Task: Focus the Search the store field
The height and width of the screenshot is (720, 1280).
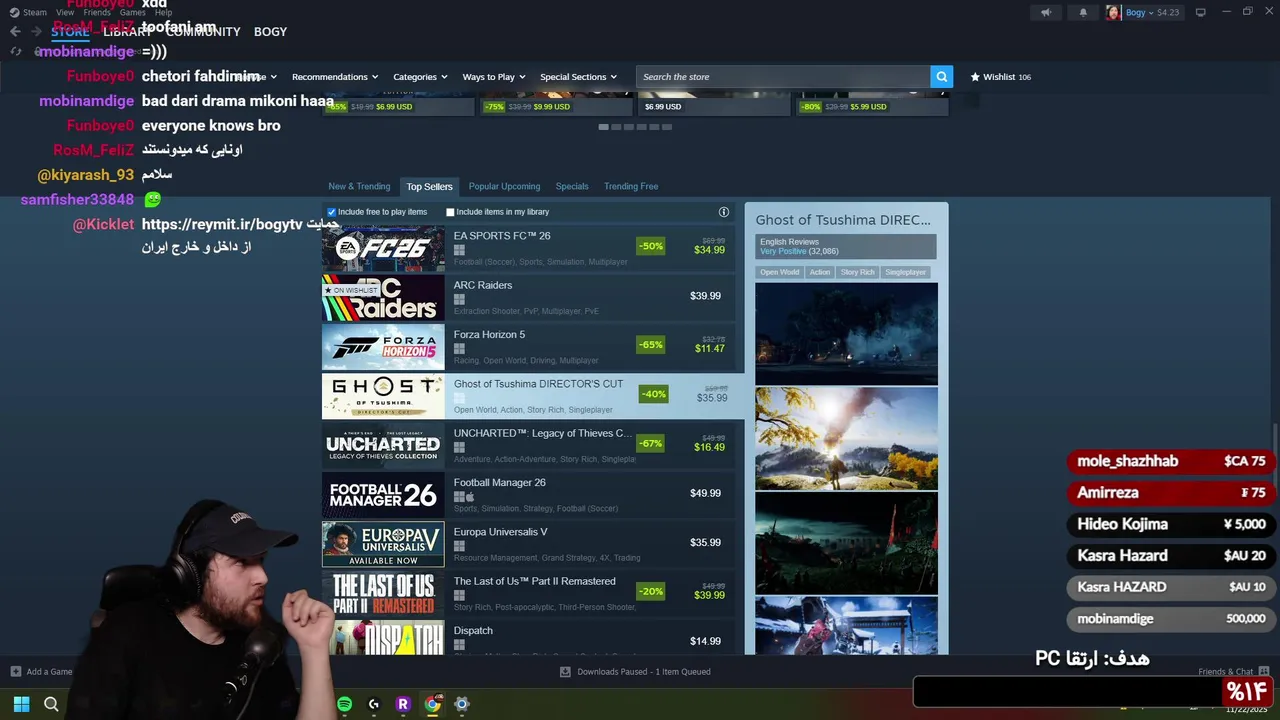Action: (x=783, y=77)
